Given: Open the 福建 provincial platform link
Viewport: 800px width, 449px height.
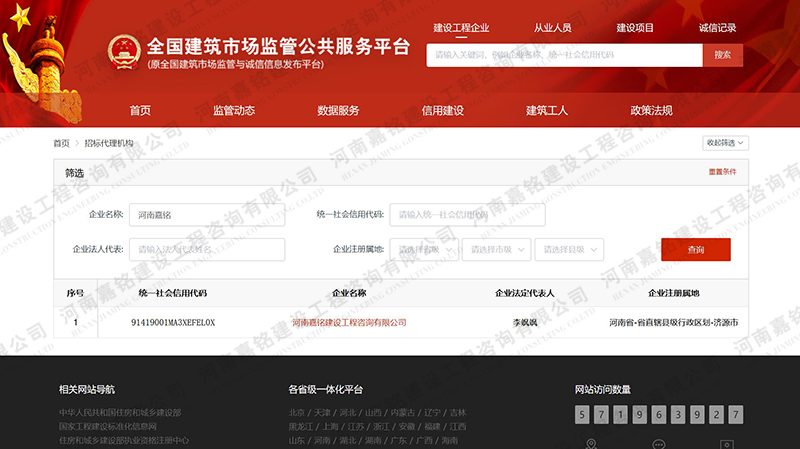Looking at the screenshot, I should coord(432,426).
